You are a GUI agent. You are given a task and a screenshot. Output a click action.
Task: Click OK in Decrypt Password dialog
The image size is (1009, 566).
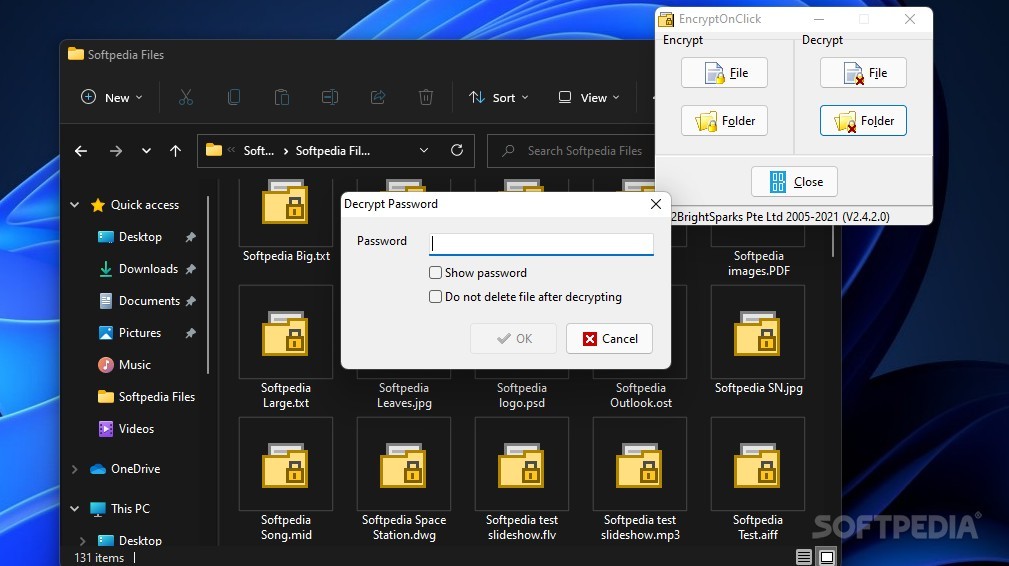(x=513, y=338)
